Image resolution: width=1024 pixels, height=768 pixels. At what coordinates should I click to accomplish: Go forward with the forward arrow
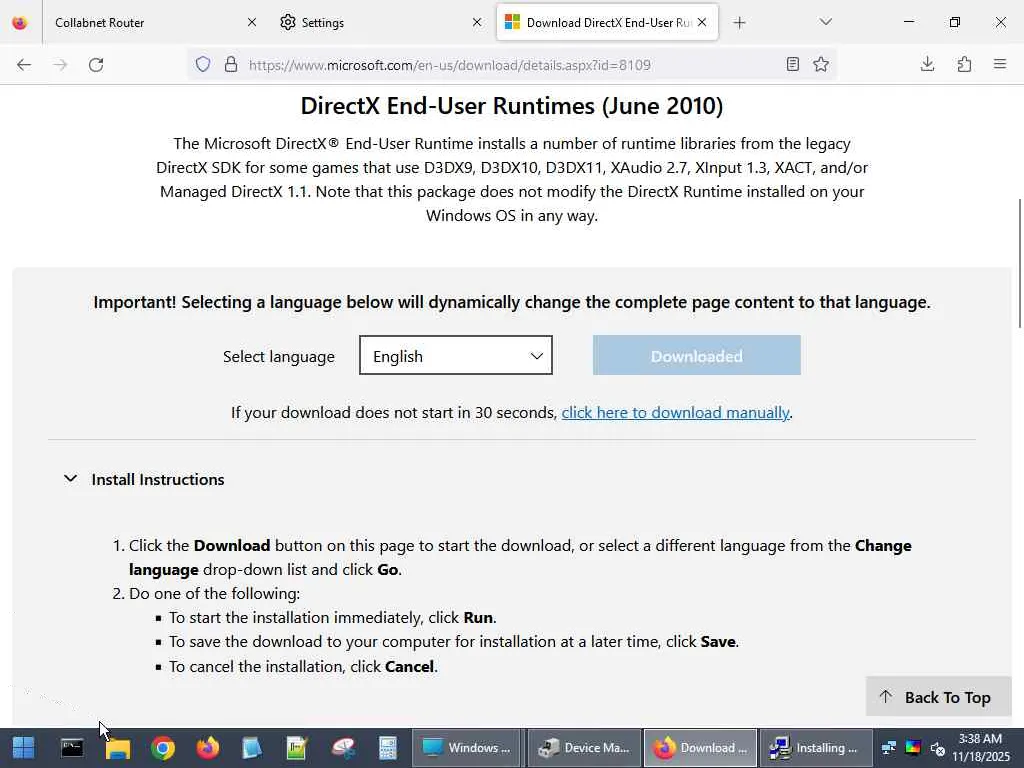tap(60, 65)
